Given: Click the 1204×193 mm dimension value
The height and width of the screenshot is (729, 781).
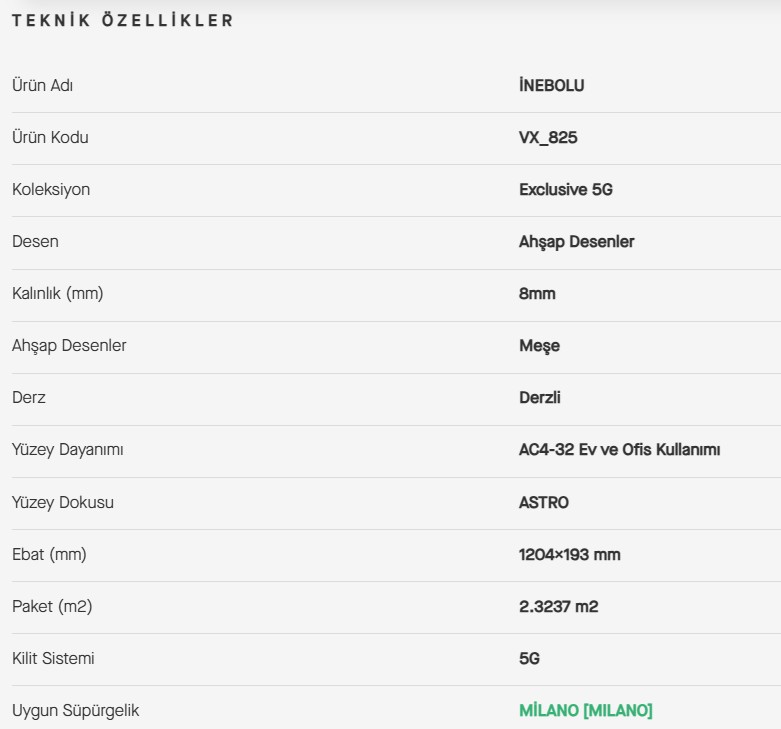Looking at the screenshot, I should tap(569, 554).
